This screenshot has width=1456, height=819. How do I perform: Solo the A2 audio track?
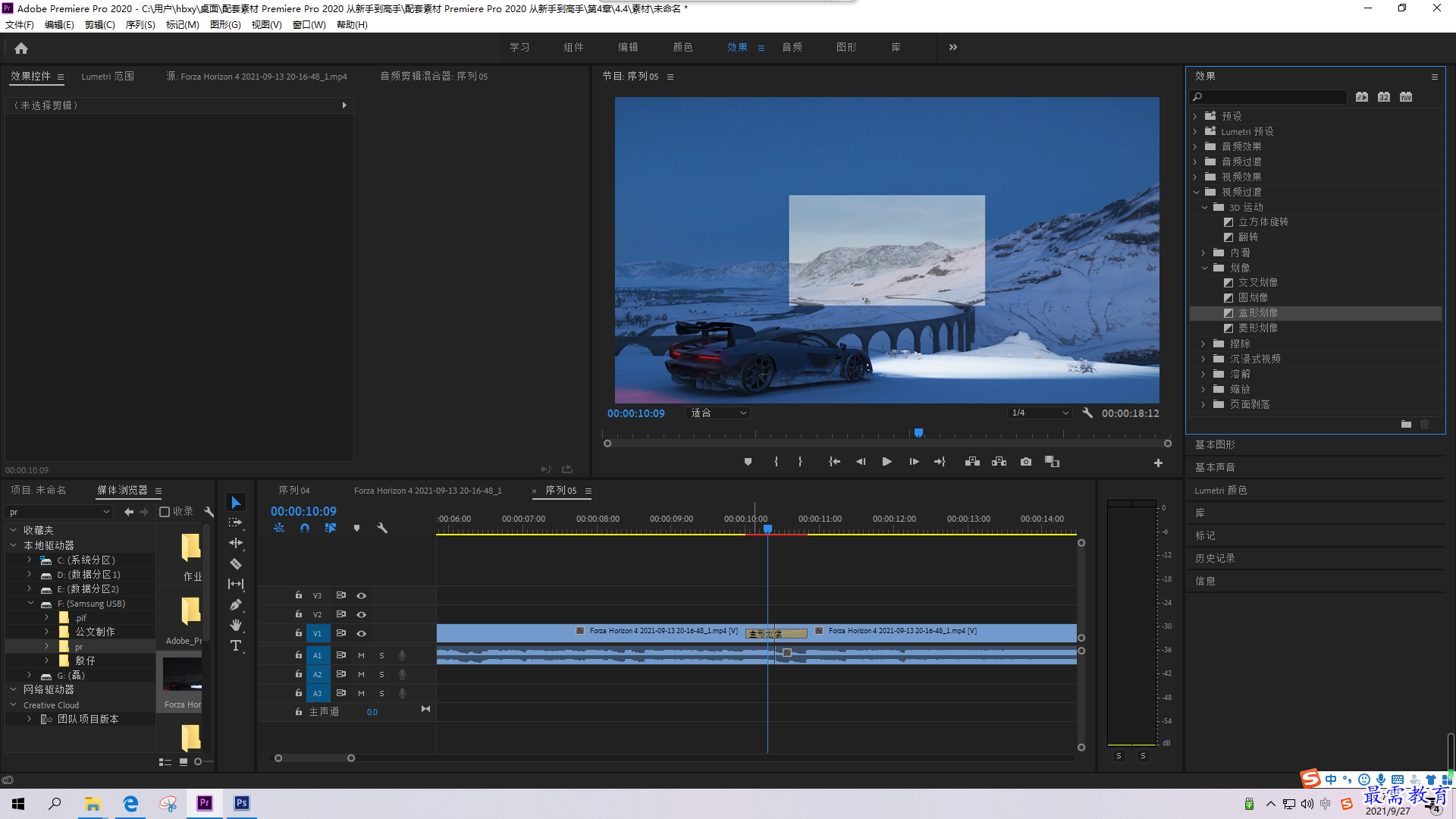(381, 674)
